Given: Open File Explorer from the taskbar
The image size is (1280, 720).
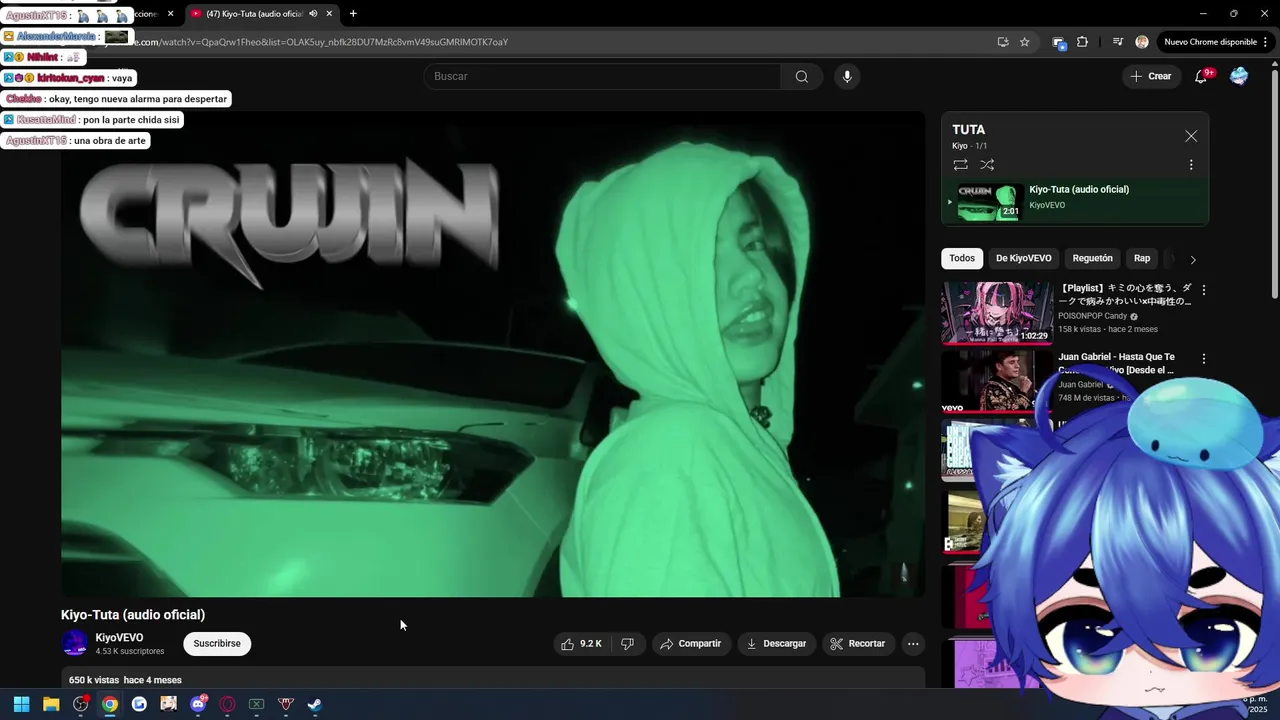Looking at the screenshot, I should (x=51, y=704).
